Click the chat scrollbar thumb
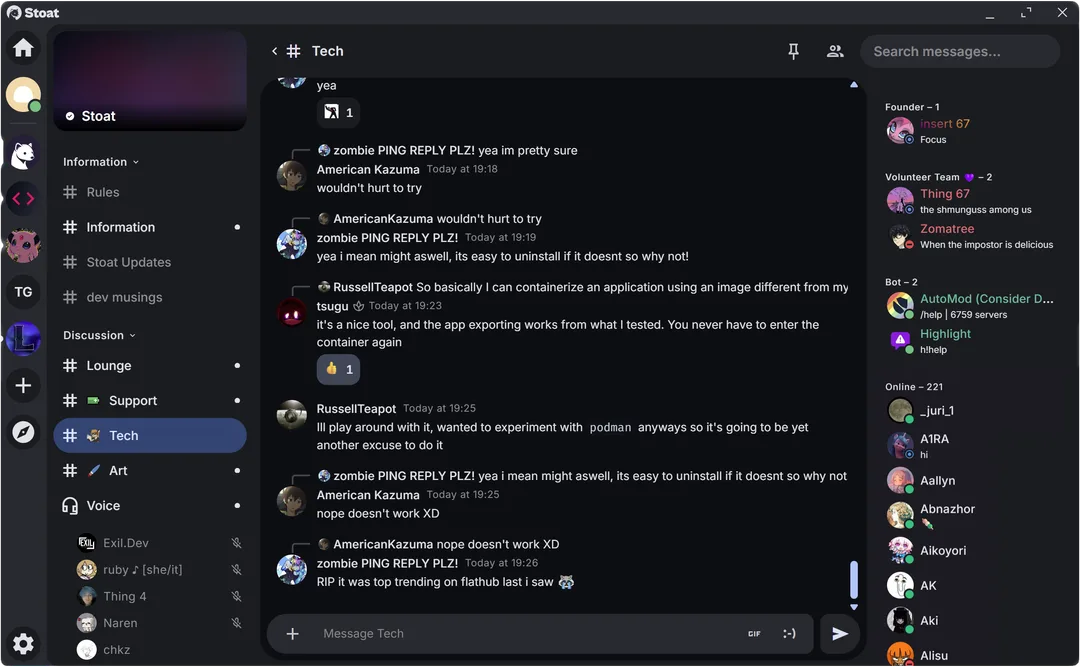This screenshot has width=1080, height=667. [854, 579]
